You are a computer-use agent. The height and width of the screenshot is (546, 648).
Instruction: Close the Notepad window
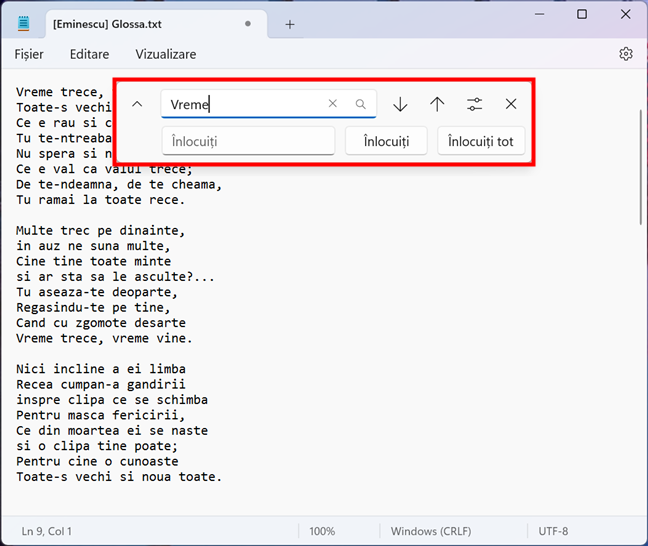625,14
